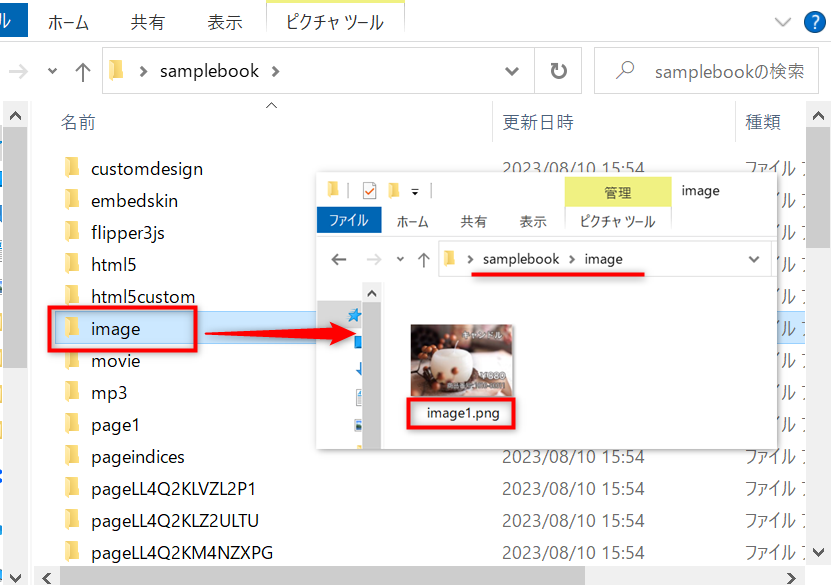The width and height of the screenshot is (831, 585).
Task: Select the image1.png thumbnail
Action: point(461,361)
